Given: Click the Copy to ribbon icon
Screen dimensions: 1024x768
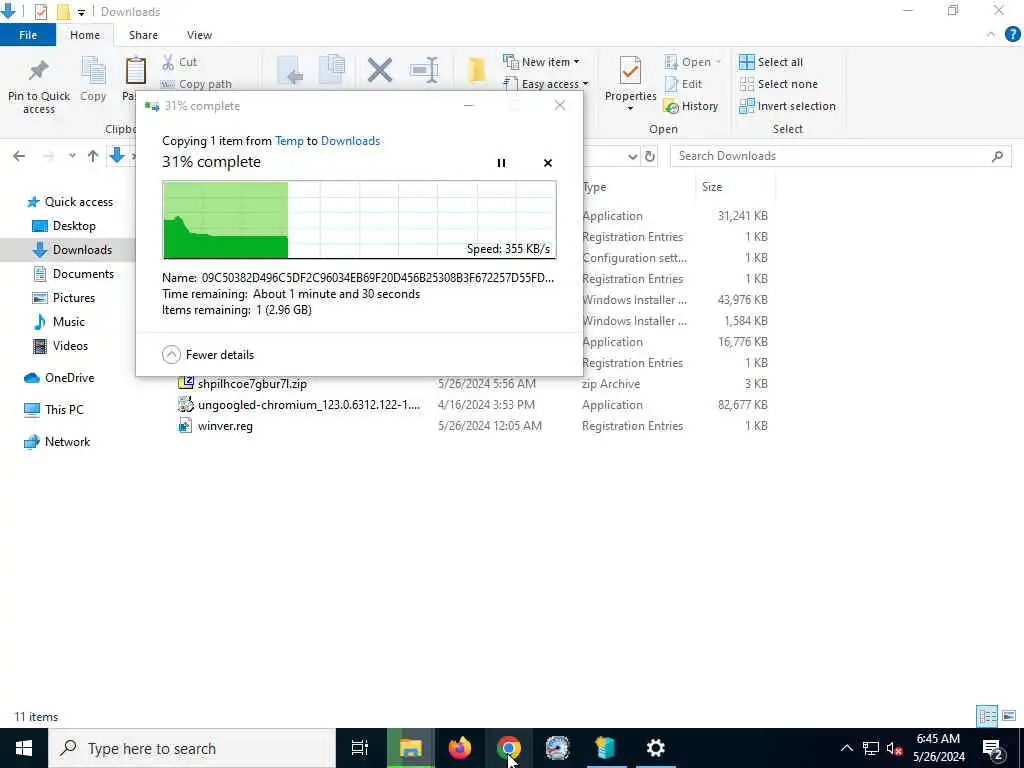Looking at the screenshot, I should pos(332,71).
